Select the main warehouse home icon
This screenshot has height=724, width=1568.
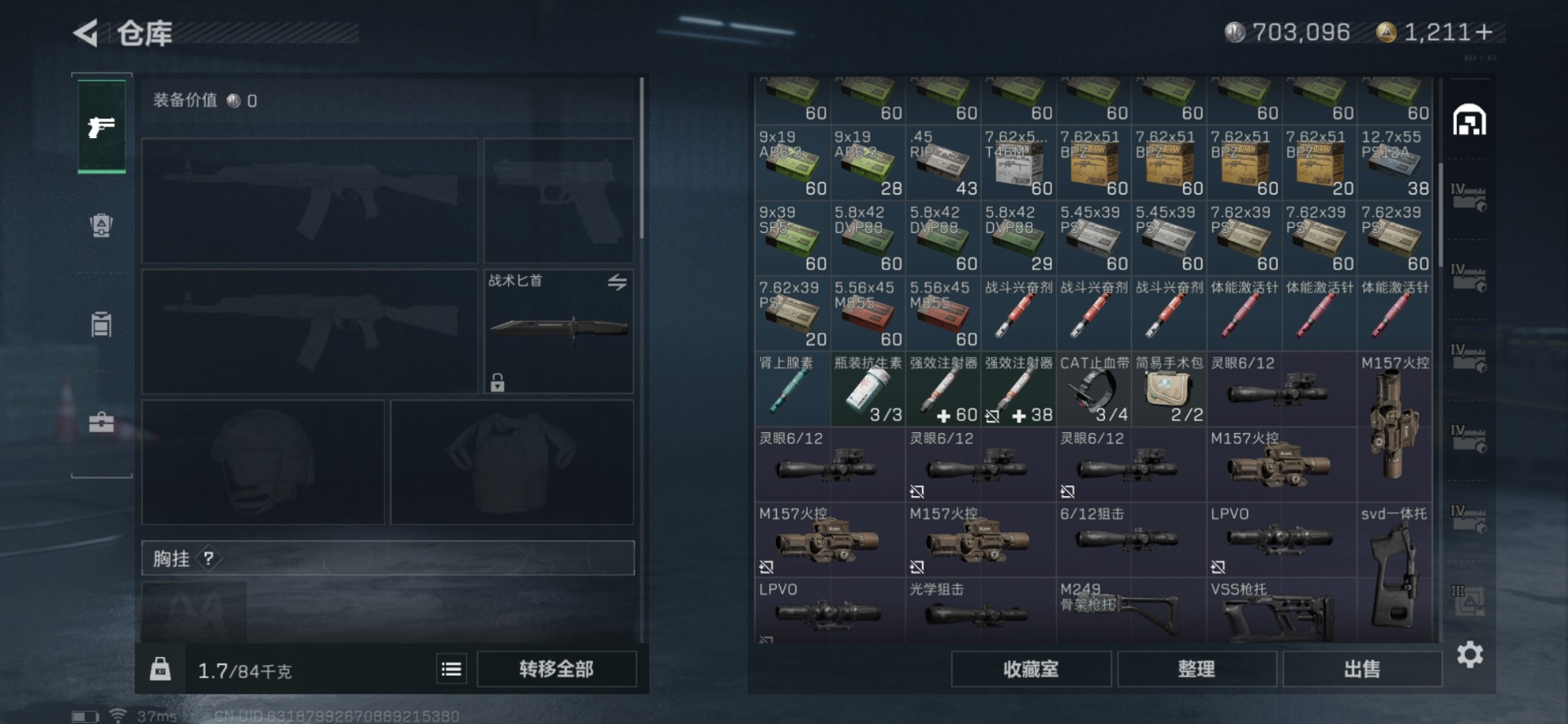tap(1469, 120)
